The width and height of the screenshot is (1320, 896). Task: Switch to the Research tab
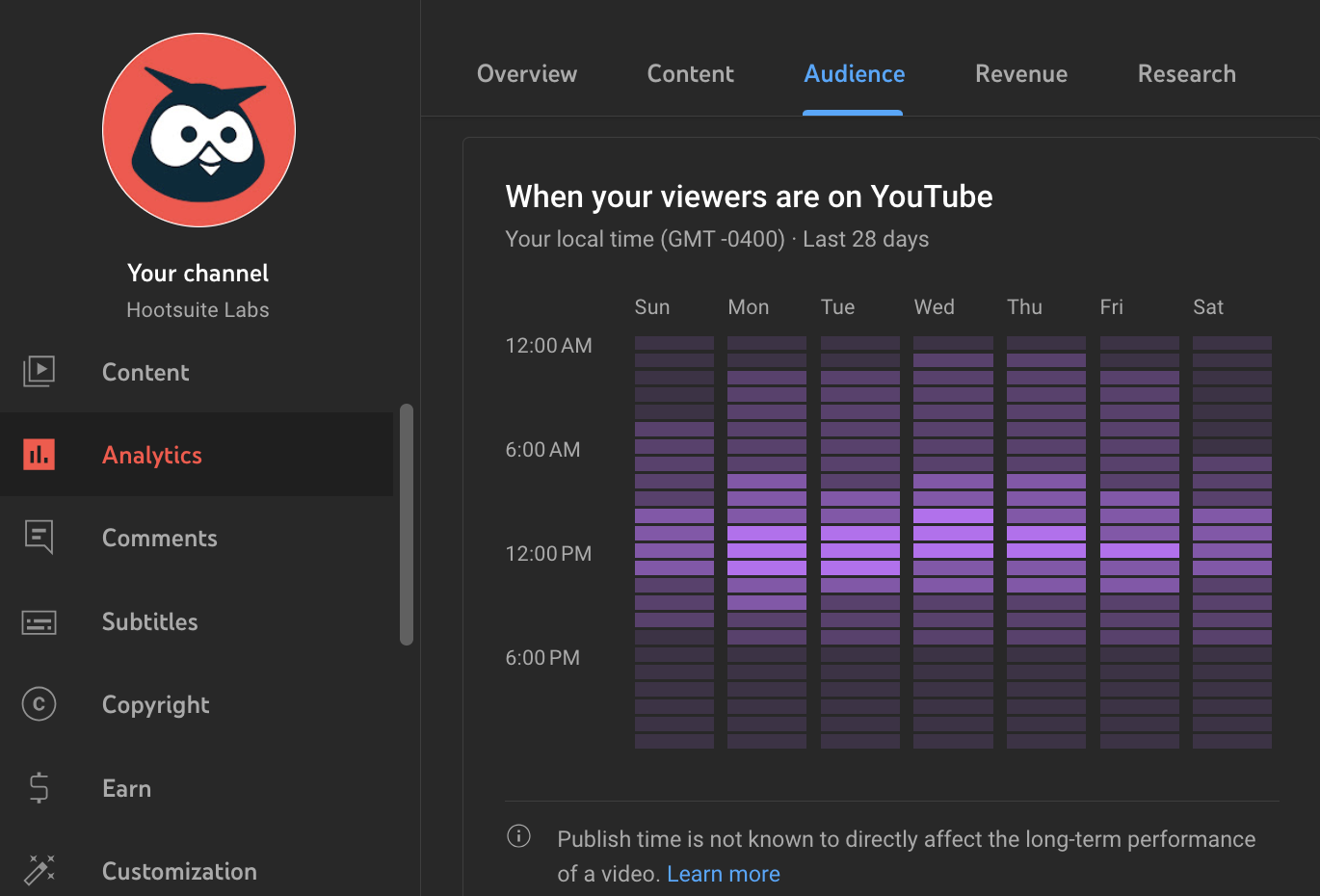1186,73
